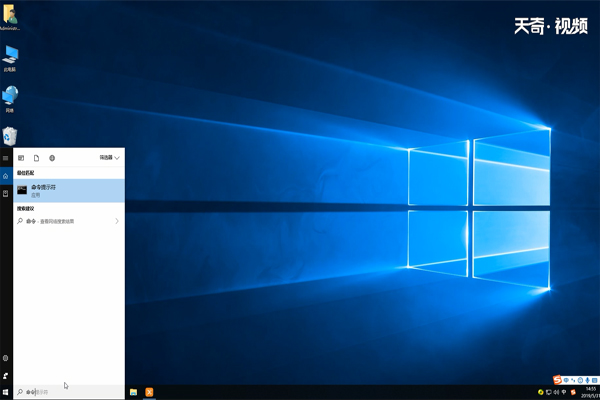Open the soft keyboard icon on Sogou bar
Image resolution: width=600 pixels, height=400 pixels.
tap(594, 380)
